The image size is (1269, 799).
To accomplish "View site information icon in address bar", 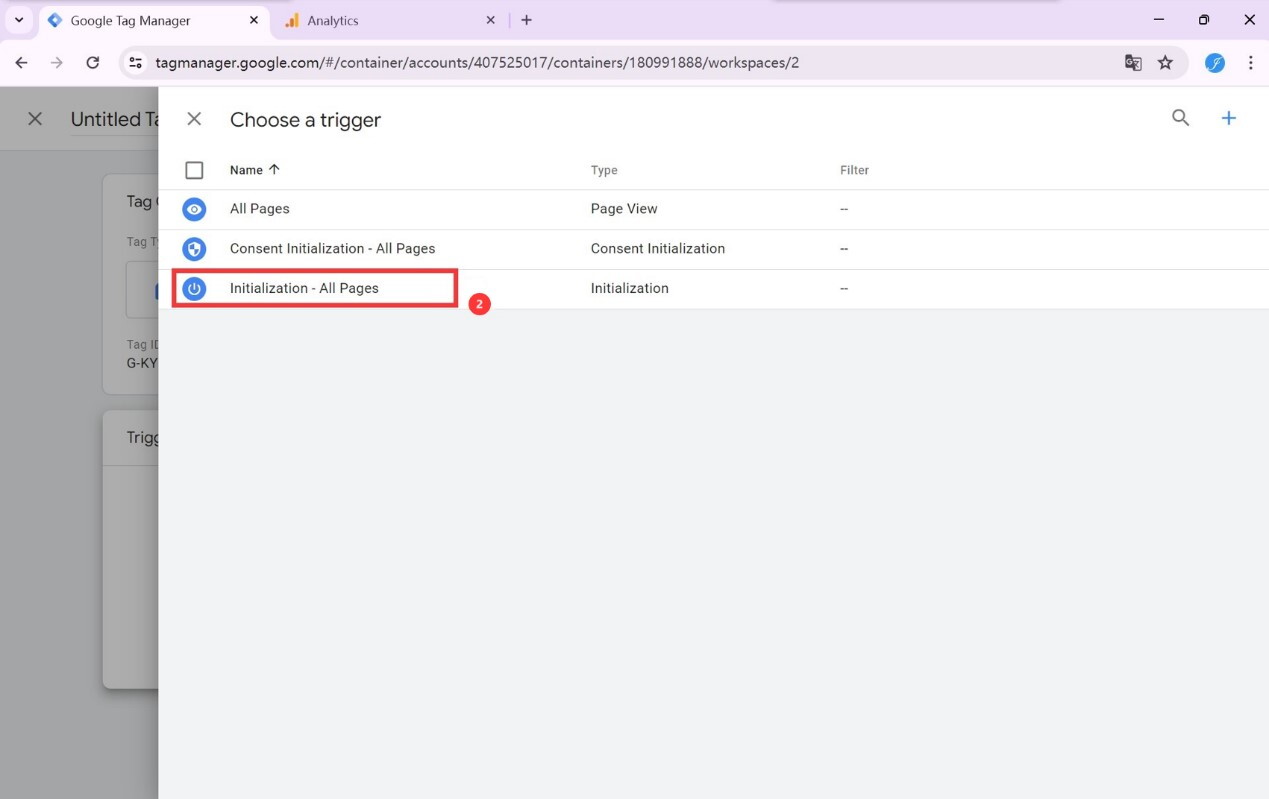I will pos(137,62).
